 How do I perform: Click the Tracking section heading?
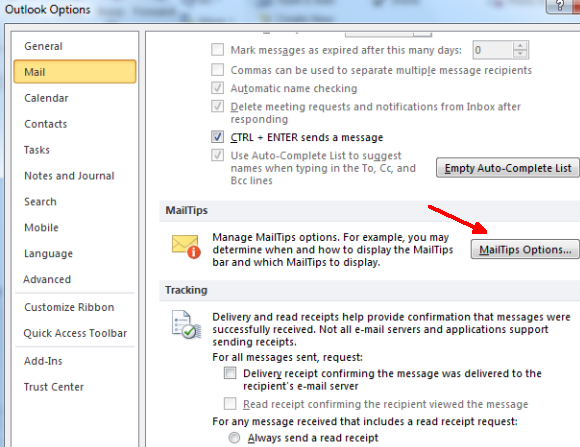pos(186,290)
